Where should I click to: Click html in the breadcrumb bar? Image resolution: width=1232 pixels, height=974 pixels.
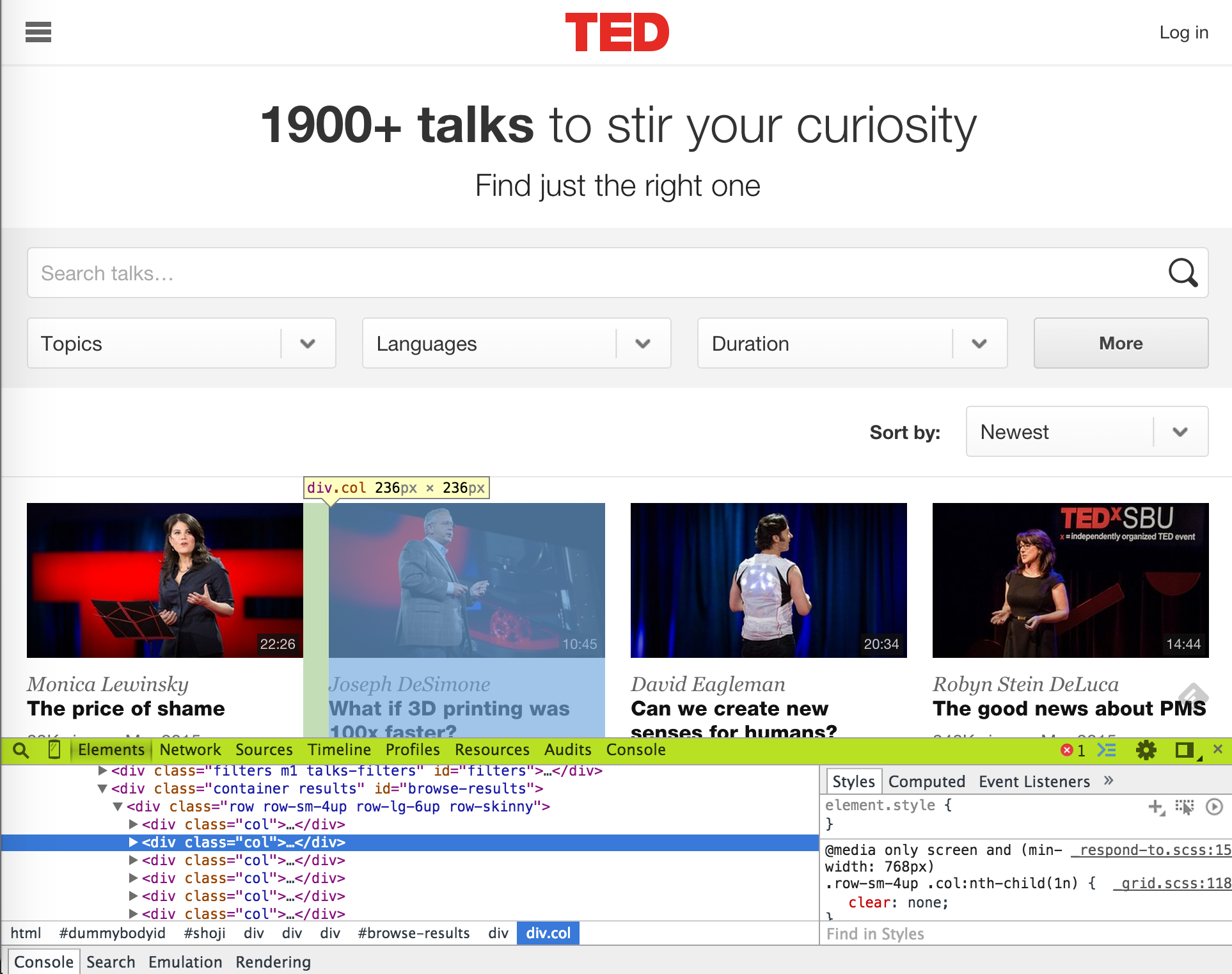tap(26, 933)
